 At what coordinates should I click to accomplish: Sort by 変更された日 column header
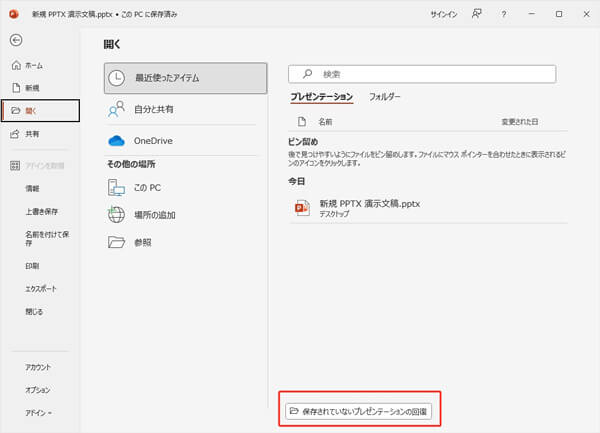click(x=520, y=122)
